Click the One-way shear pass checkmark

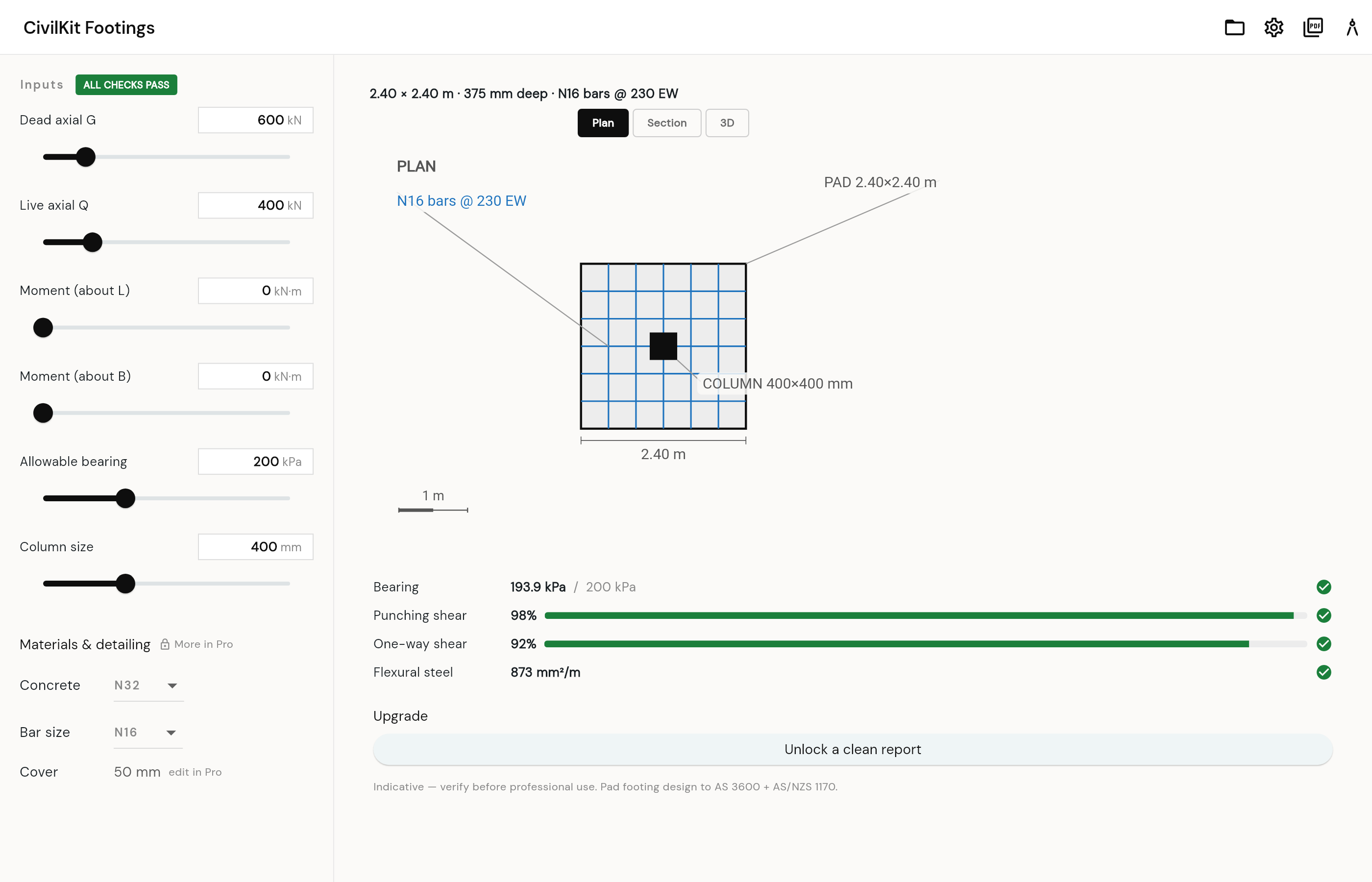[x=1323, y=644]
